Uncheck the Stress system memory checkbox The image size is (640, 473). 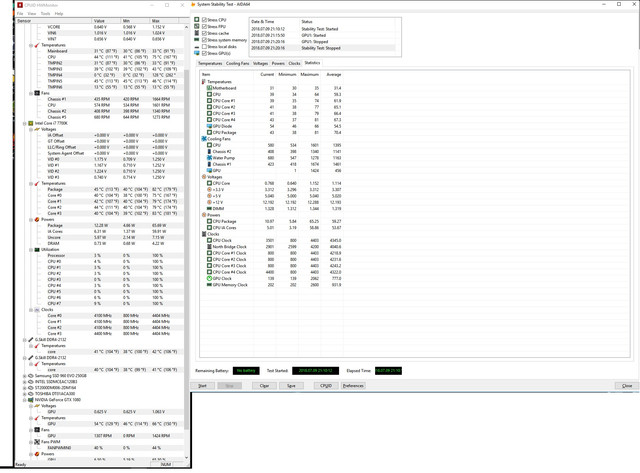click(x=204, y=40)
